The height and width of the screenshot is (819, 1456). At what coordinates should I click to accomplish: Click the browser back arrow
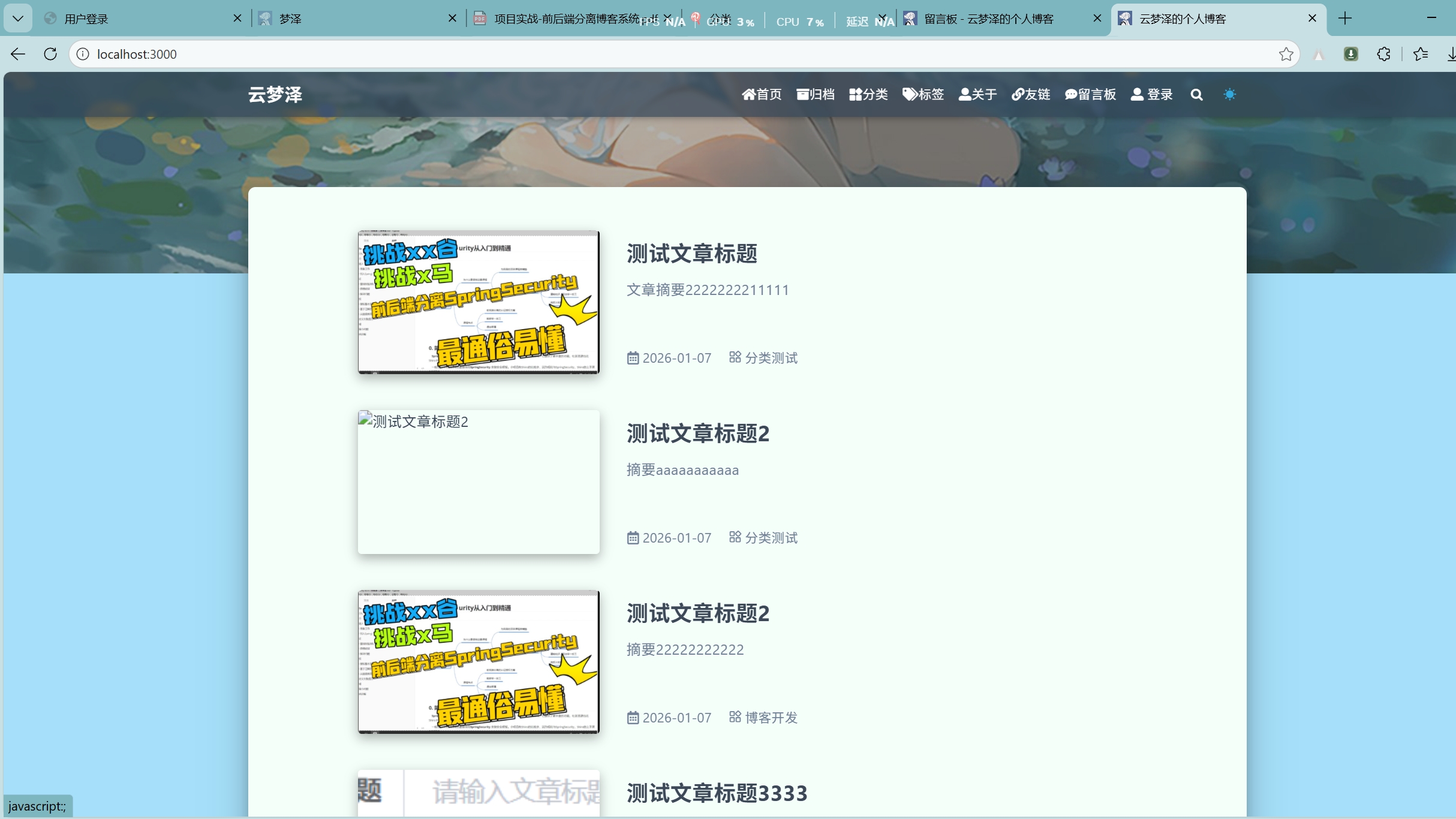click(18, 55)
